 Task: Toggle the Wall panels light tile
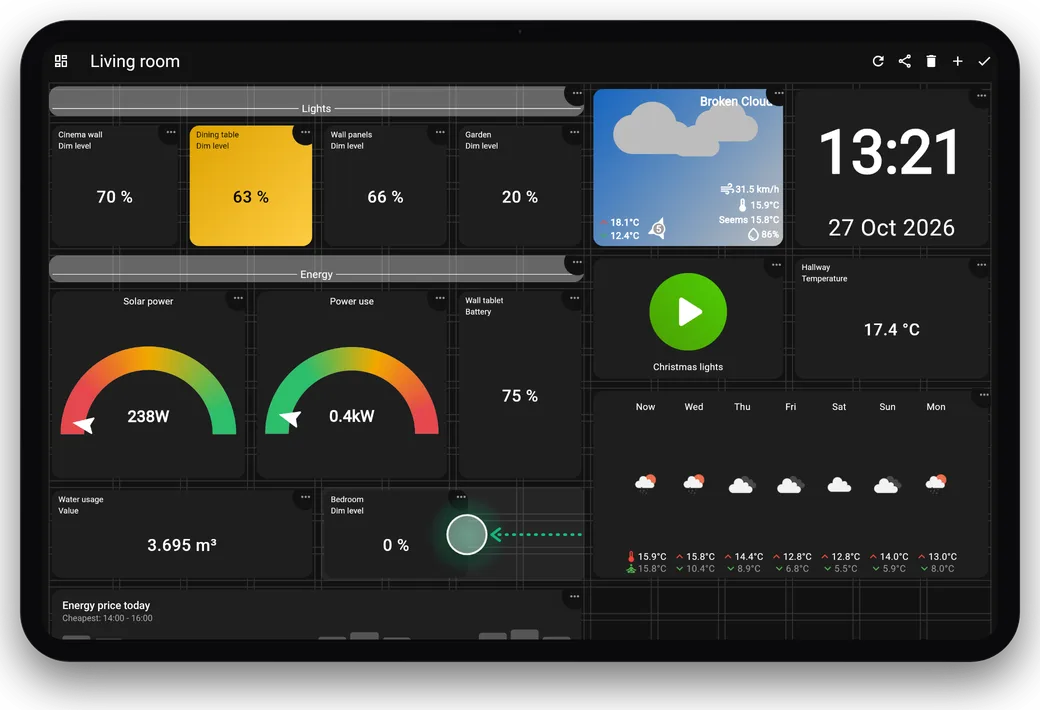click(385, 186)
